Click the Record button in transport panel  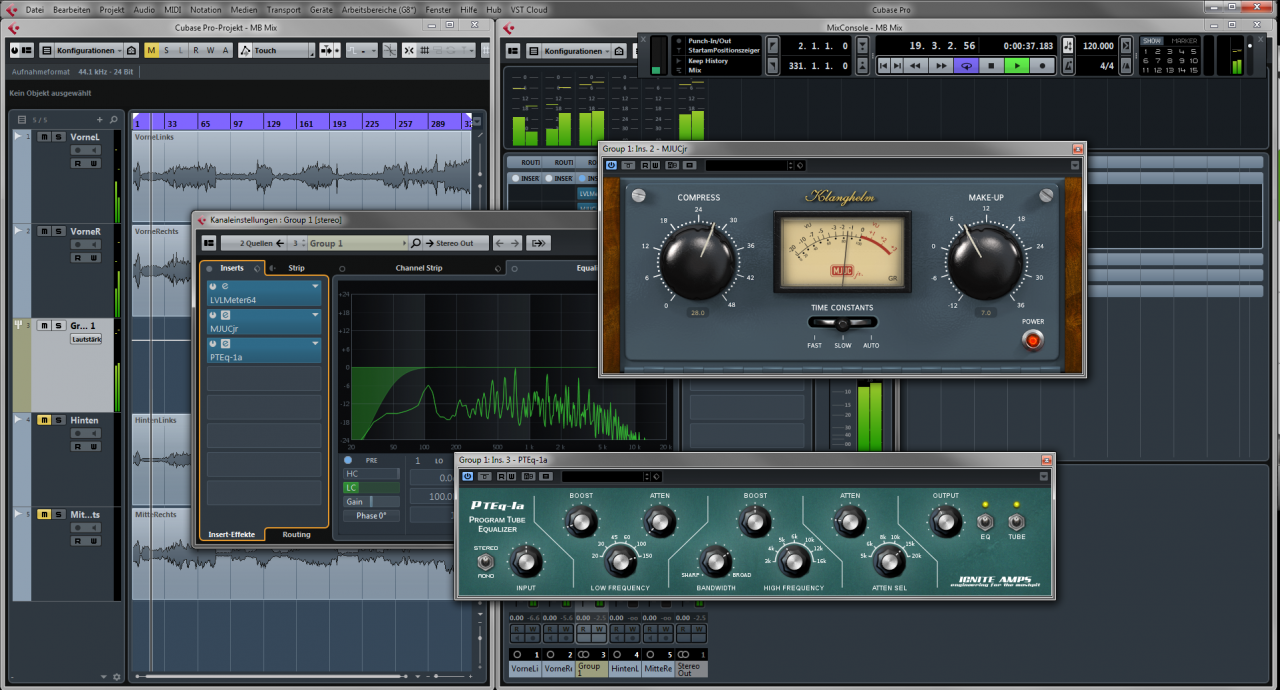[x=1042, y=65]
